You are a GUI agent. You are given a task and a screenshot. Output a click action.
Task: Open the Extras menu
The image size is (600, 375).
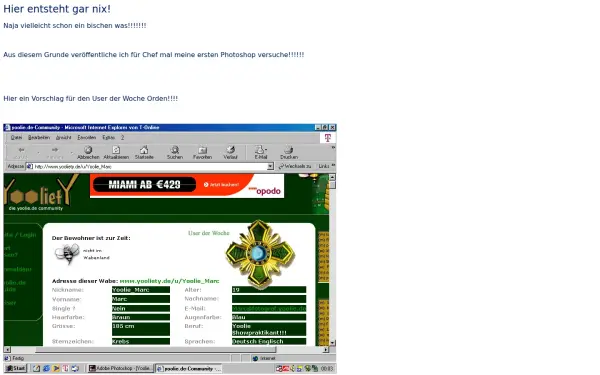pos(108,137)
